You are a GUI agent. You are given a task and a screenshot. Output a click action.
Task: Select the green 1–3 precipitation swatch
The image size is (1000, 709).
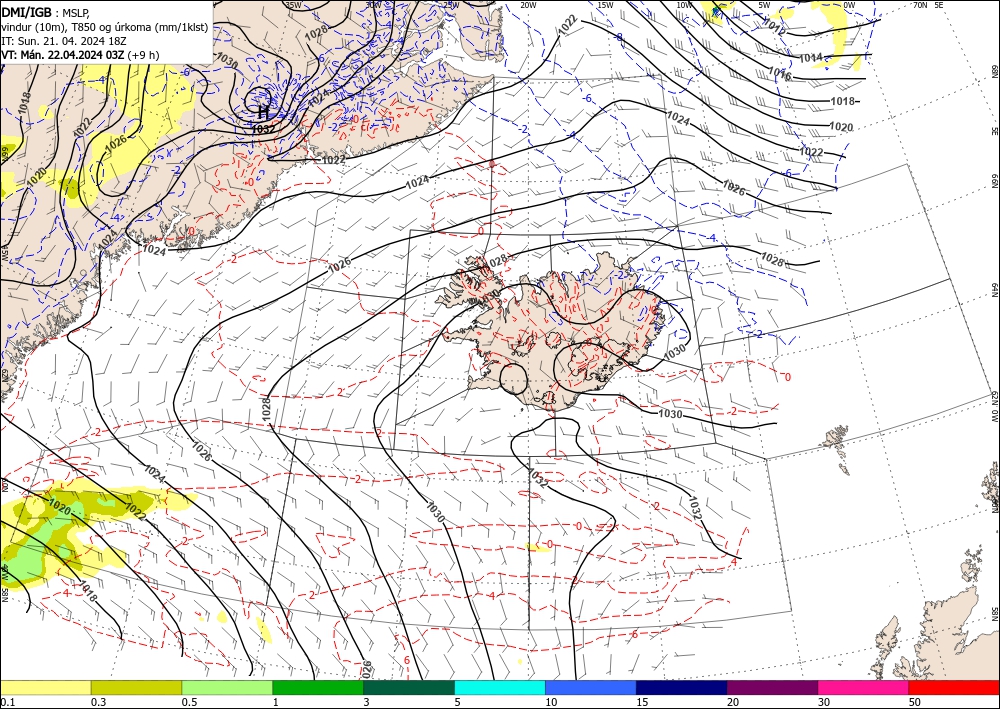coord(318,687)
